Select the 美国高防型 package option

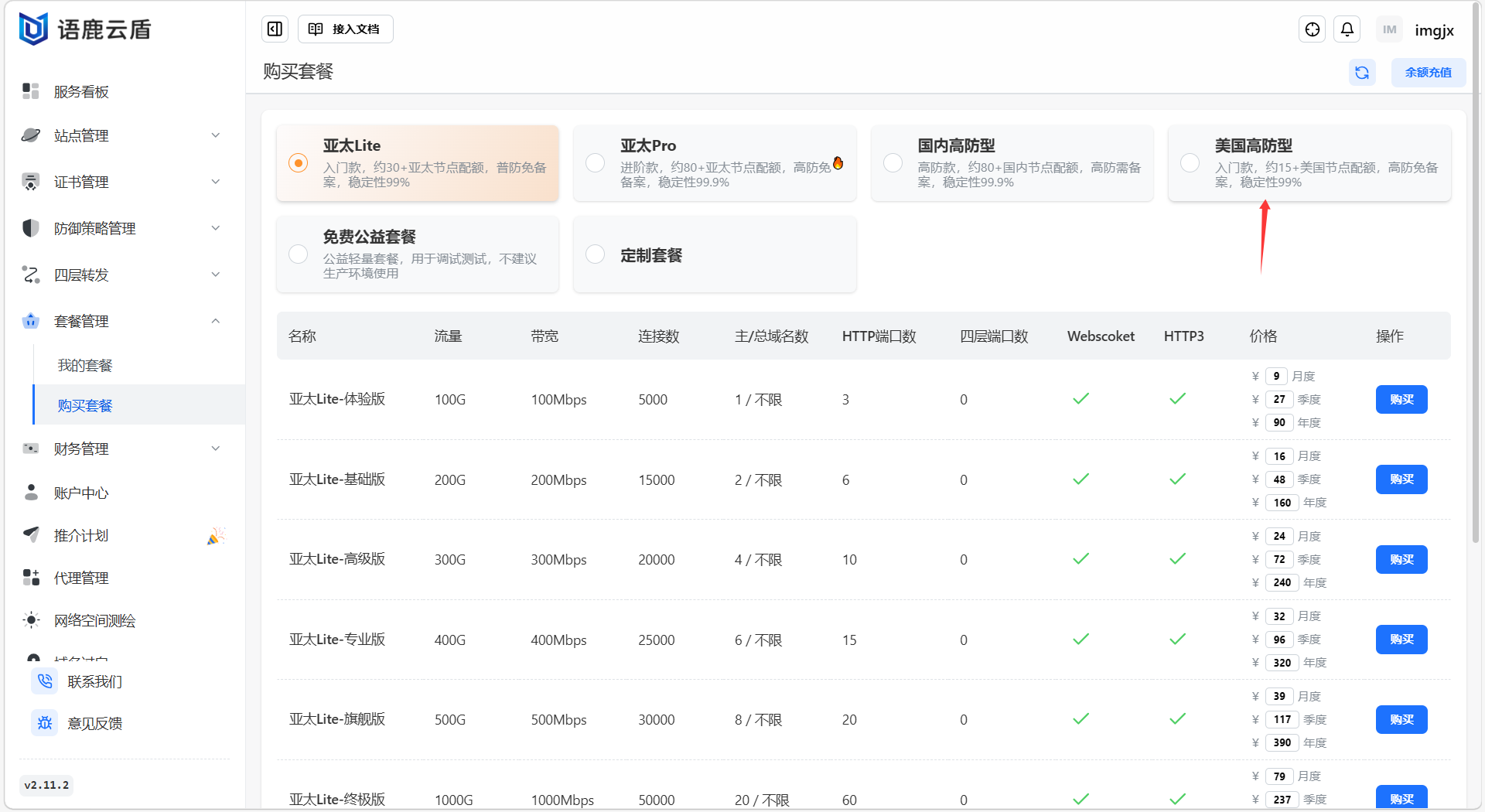pos(1190,163)
